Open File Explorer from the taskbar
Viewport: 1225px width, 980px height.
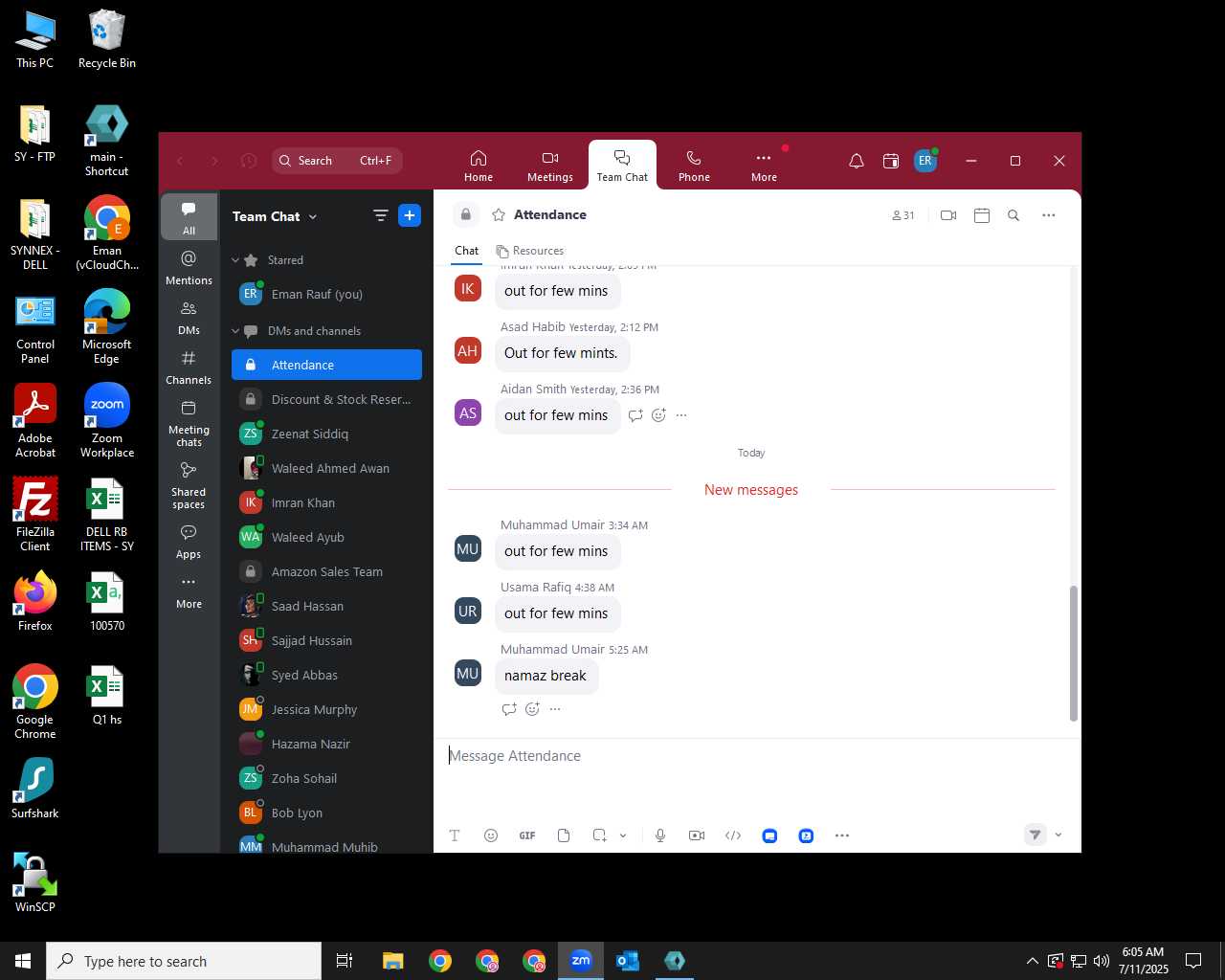click(x=393, y=961)
